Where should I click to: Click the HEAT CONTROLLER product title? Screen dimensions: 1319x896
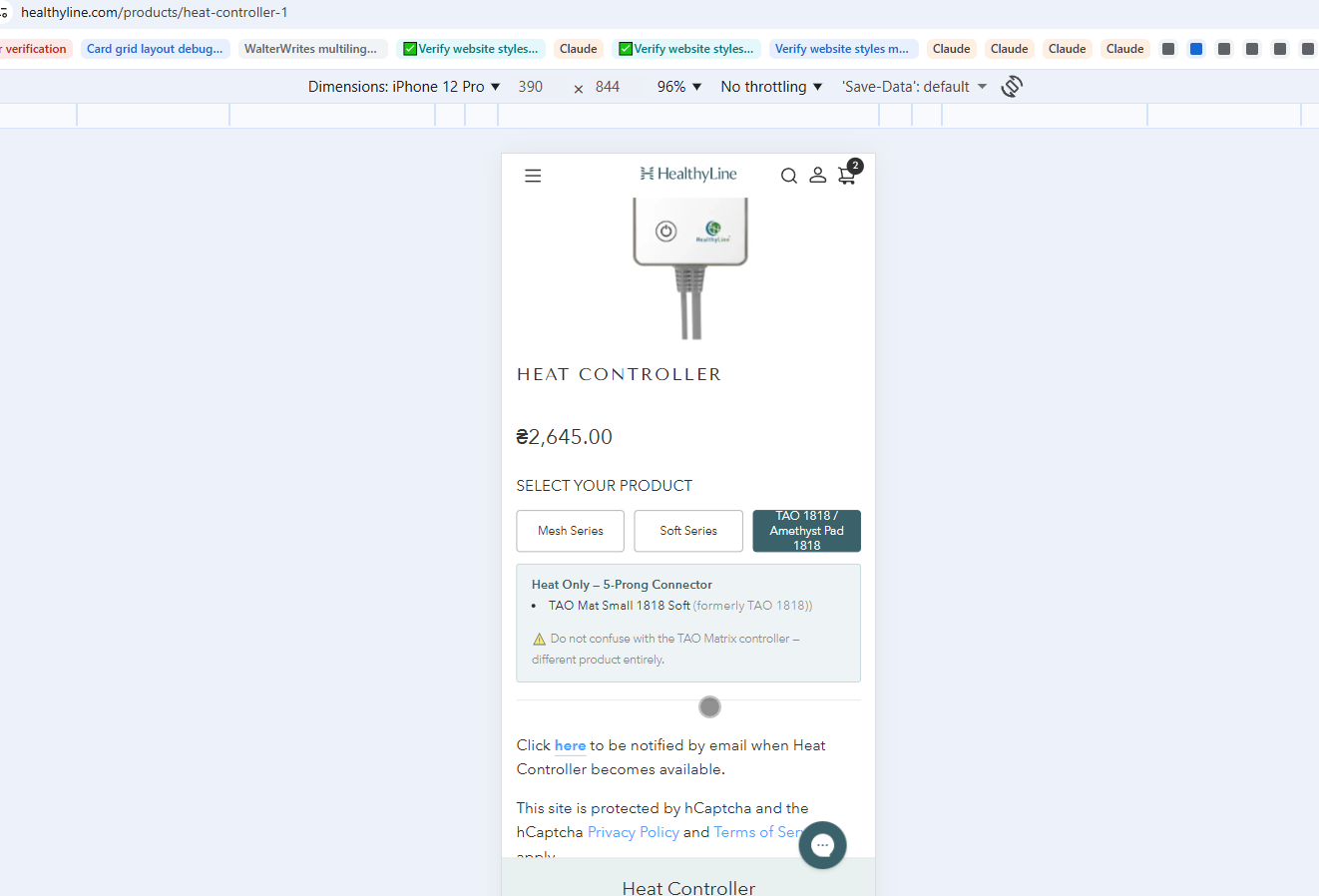coord(619,374)
